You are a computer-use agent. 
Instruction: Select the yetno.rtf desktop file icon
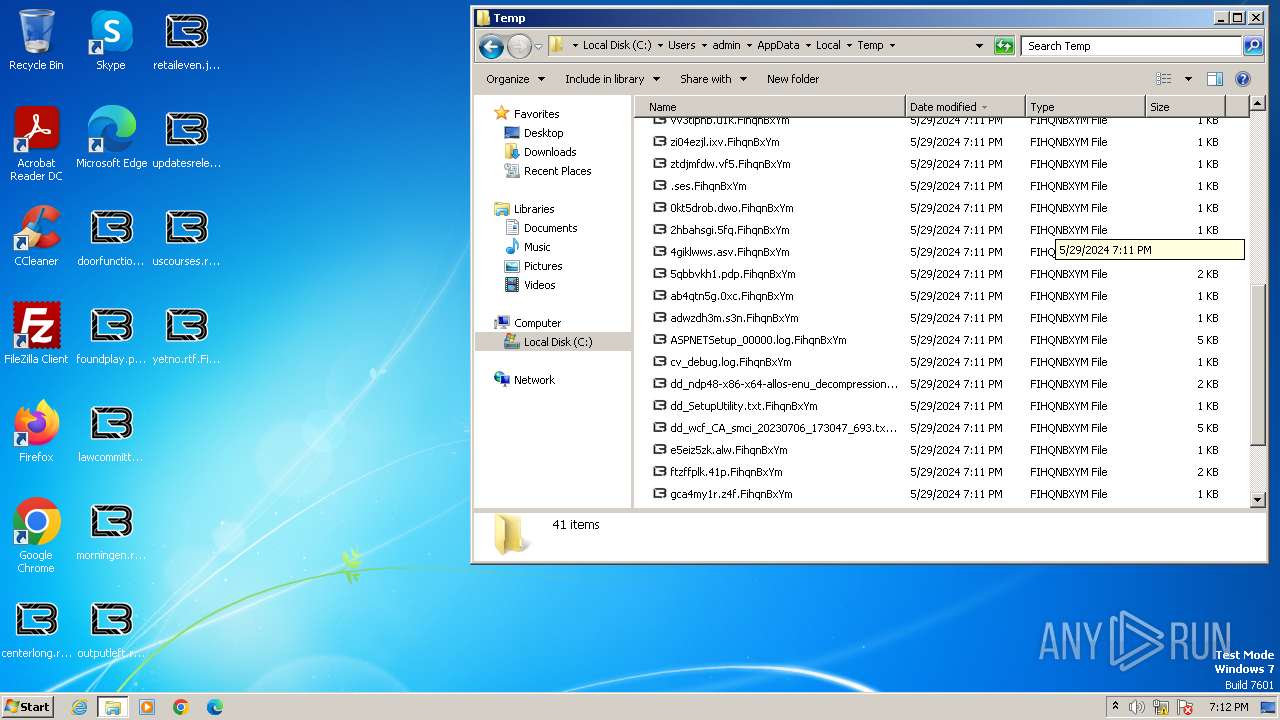point(186,334)
